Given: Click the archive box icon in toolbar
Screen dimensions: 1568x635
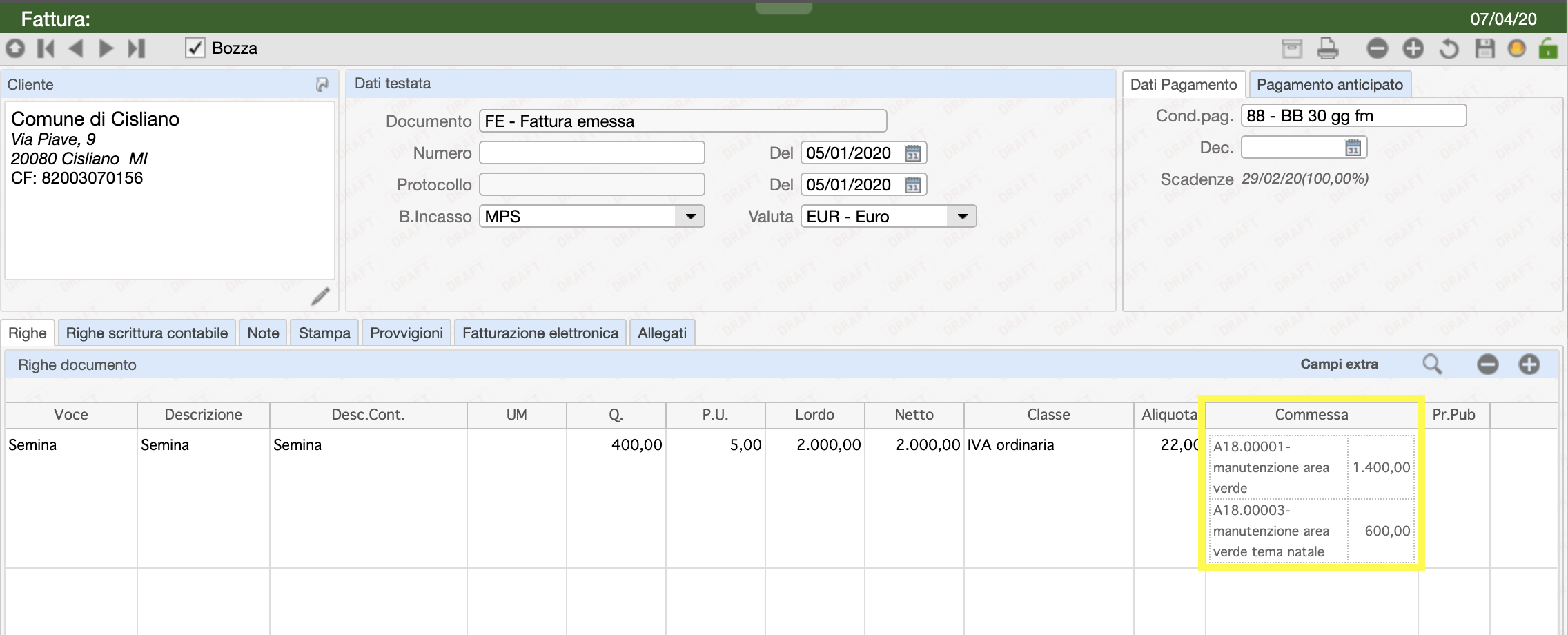Looking at the screenshot, I should pos(1292,48).
